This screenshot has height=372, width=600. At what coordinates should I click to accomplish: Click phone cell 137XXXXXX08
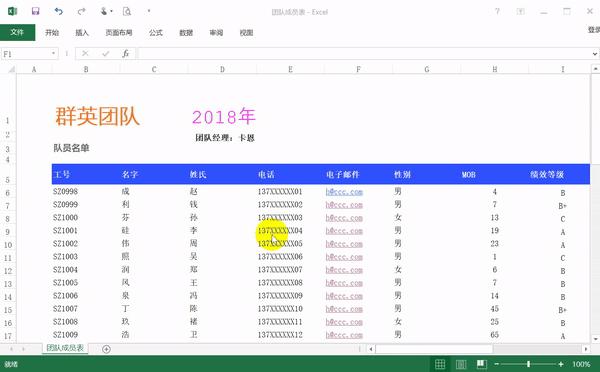280,282
